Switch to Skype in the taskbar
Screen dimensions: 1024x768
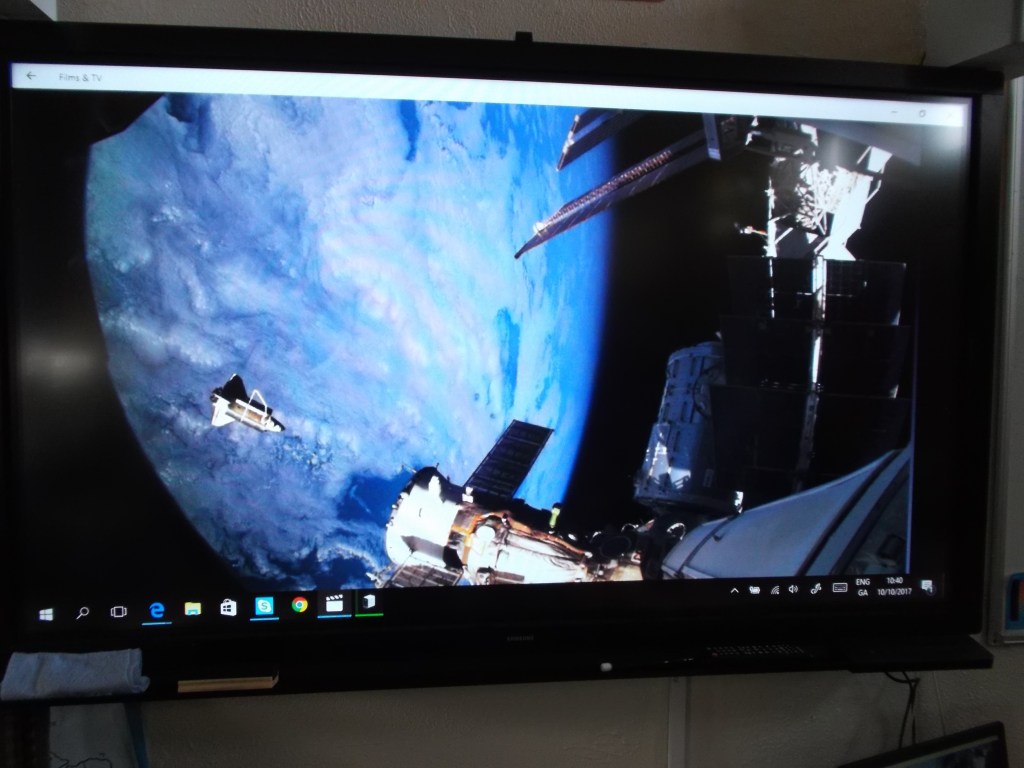[x=264, y=605]
